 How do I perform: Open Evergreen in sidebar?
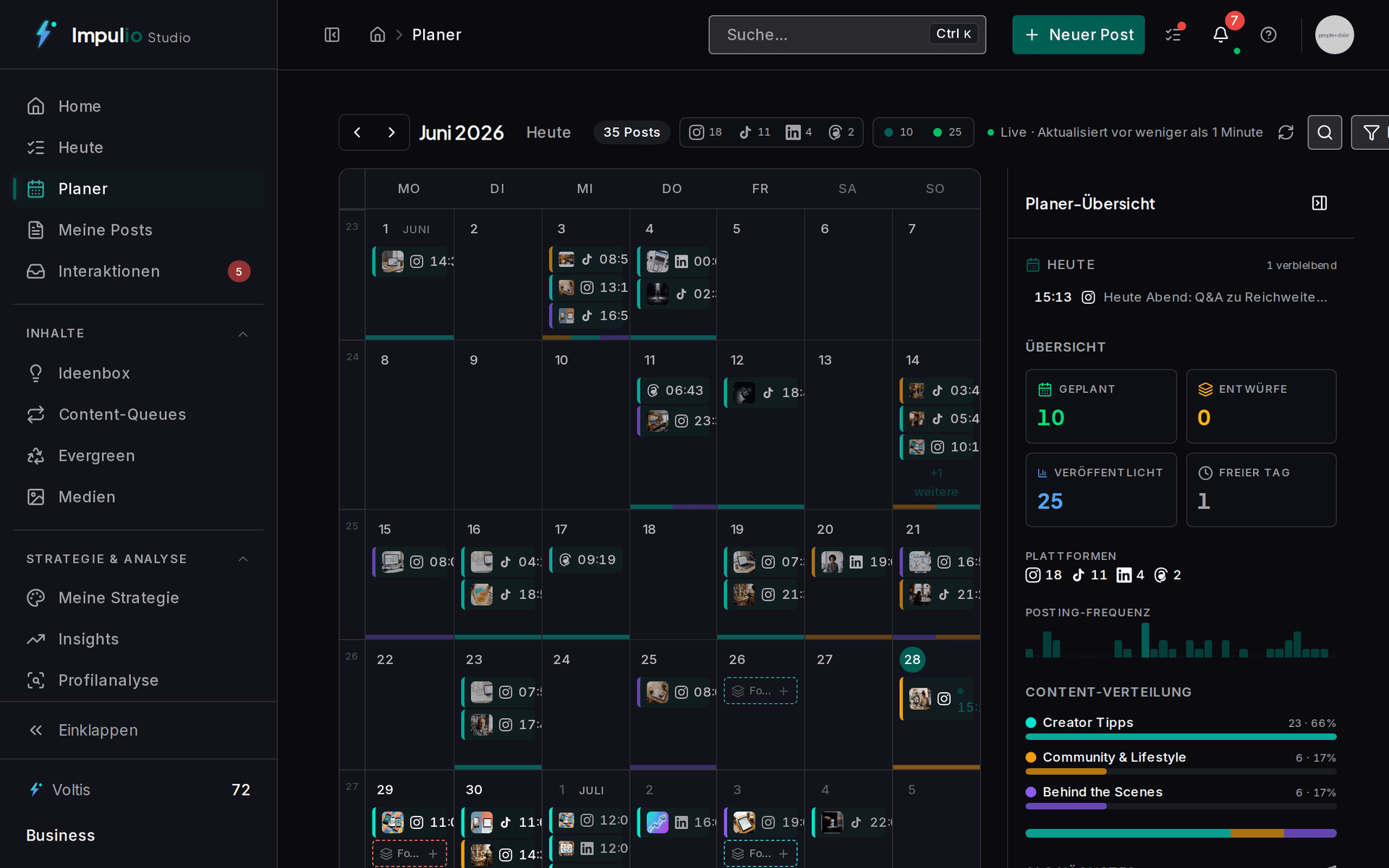tap(138, 456)
